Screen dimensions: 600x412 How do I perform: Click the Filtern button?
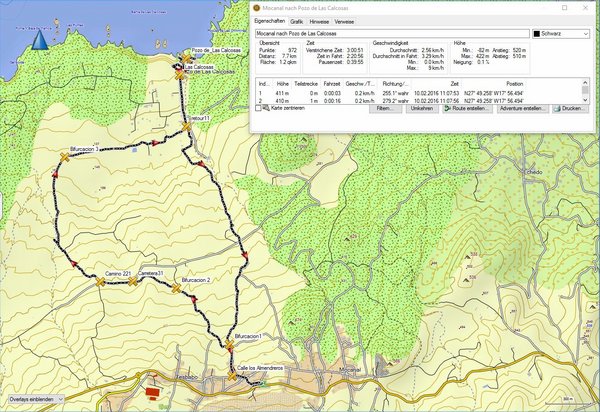click(x=385, y=107)
